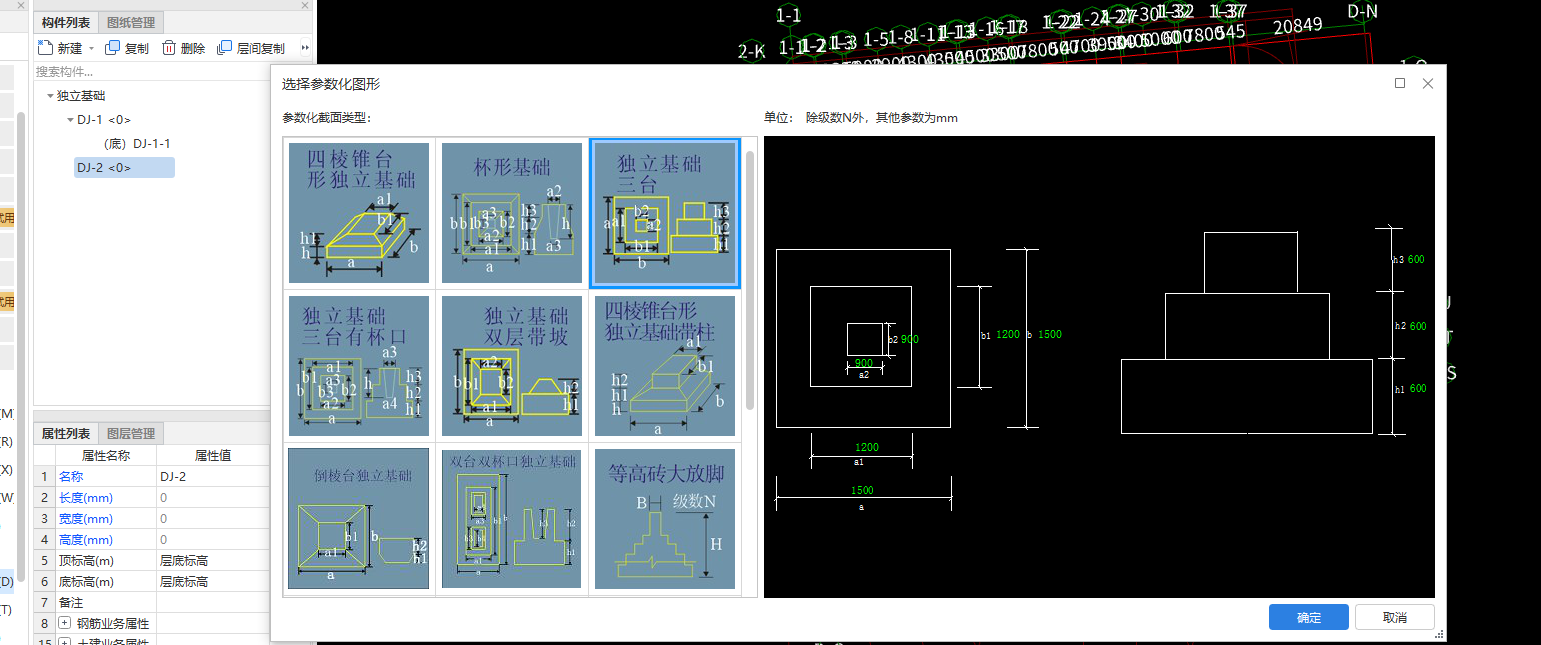Click the D-N axis label in drawing

coord(1362,11)
